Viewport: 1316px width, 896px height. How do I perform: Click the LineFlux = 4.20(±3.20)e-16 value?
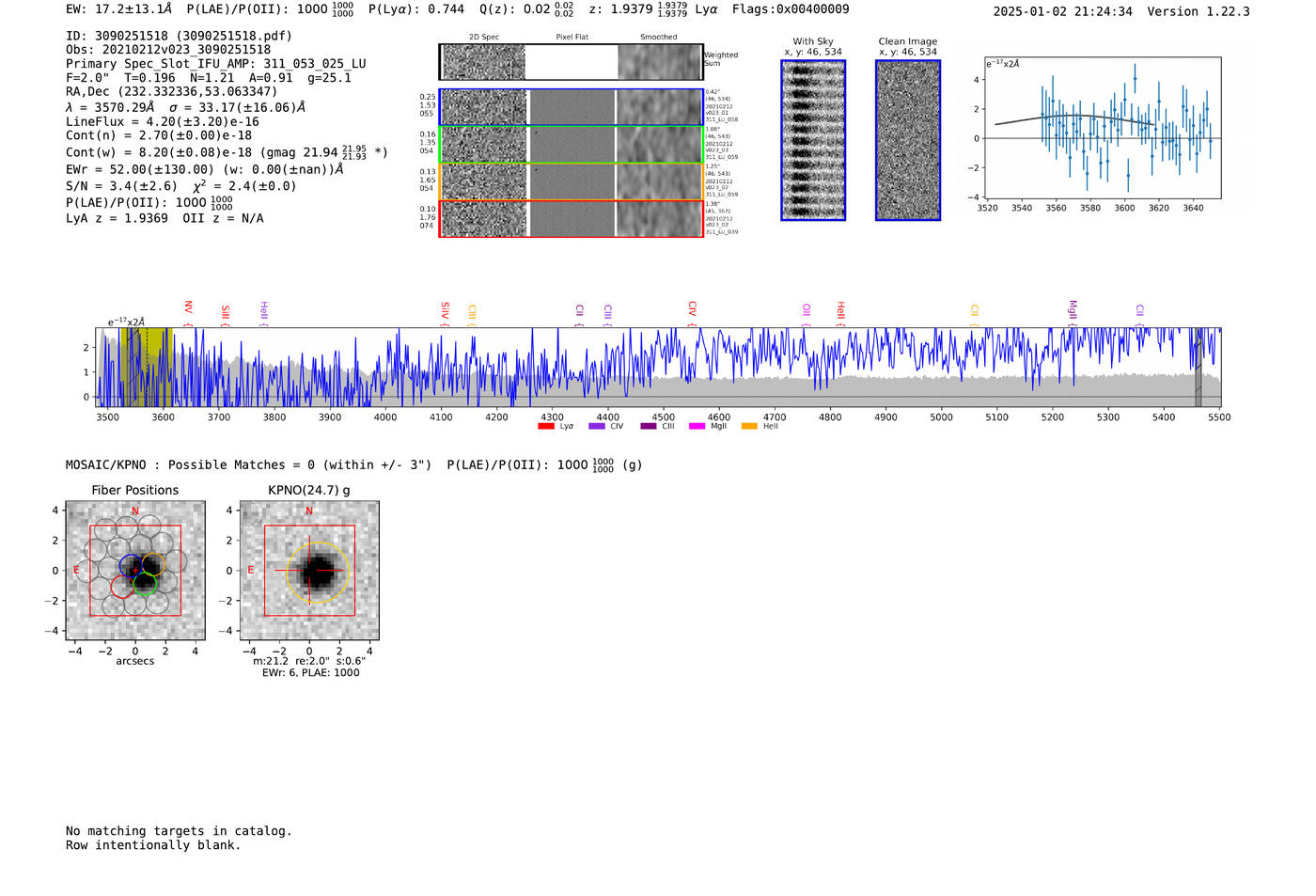pos(163,121)
